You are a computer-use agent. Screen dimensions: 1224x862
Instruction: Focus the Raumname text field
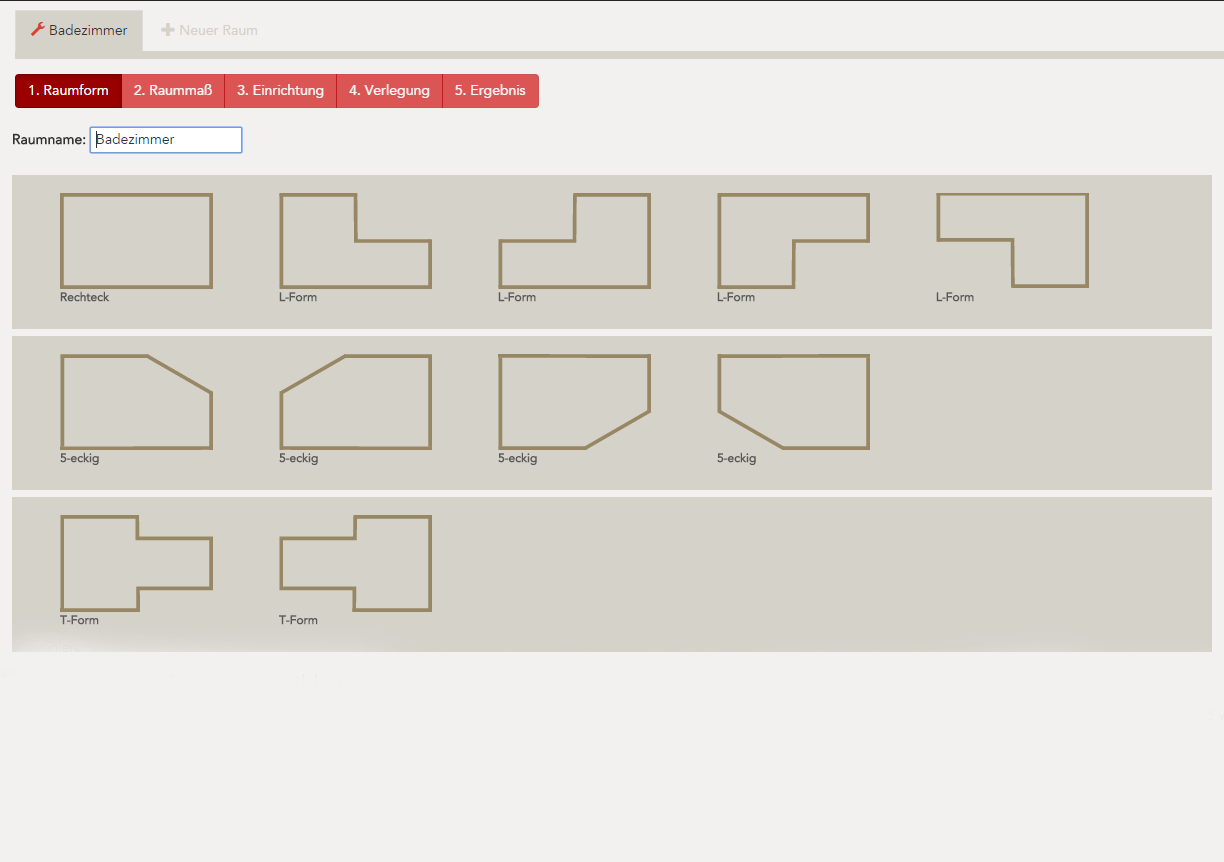[166, 140]
